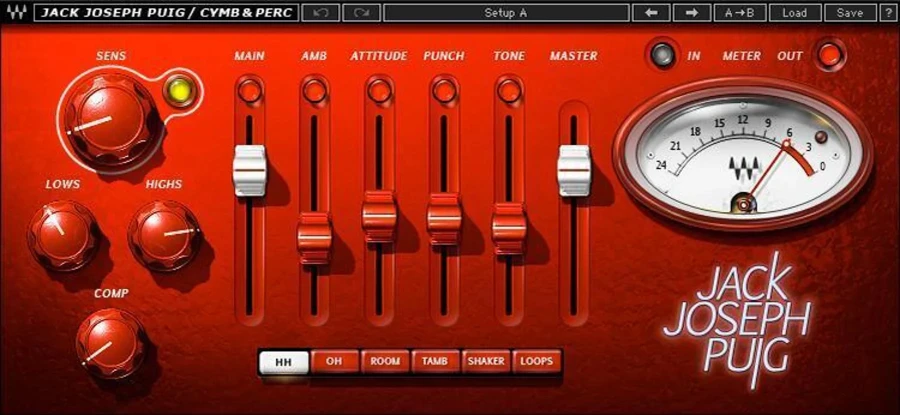Click the MASTER label text
Viewport: 900px width, 415px height.
[x=573, y=56]
